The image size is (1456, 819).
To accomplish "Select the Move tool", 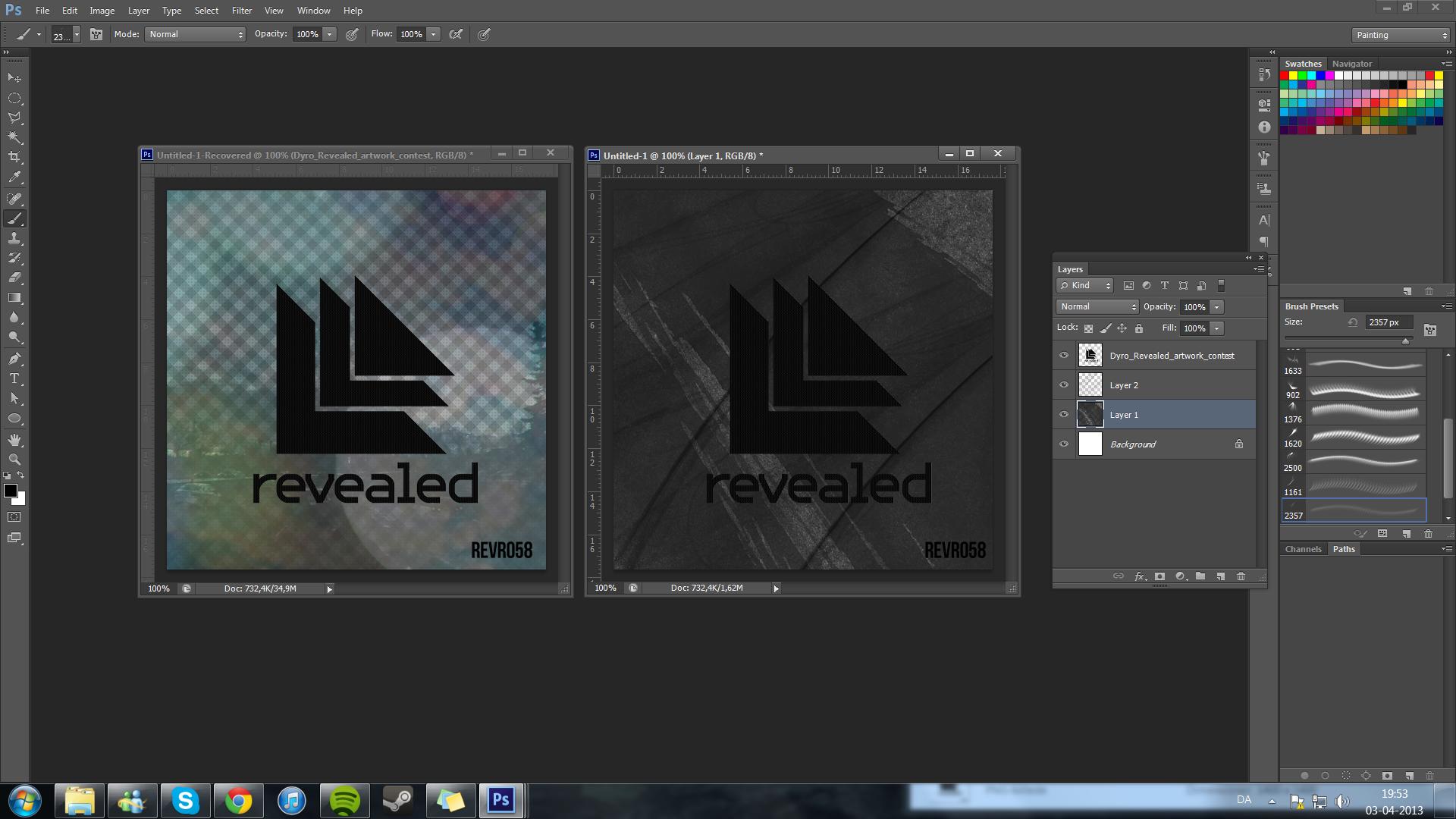I will tap(14, 77).
